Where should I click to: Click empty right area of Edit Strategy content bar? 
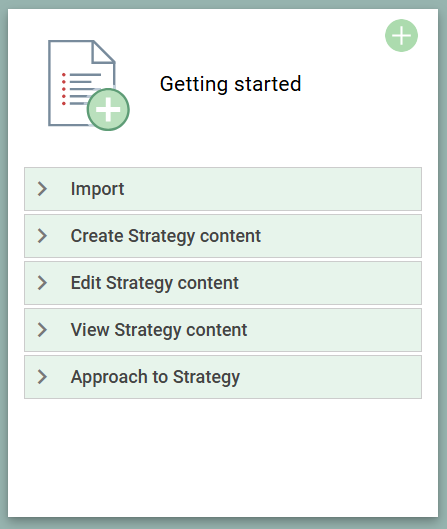pos(331,283)
